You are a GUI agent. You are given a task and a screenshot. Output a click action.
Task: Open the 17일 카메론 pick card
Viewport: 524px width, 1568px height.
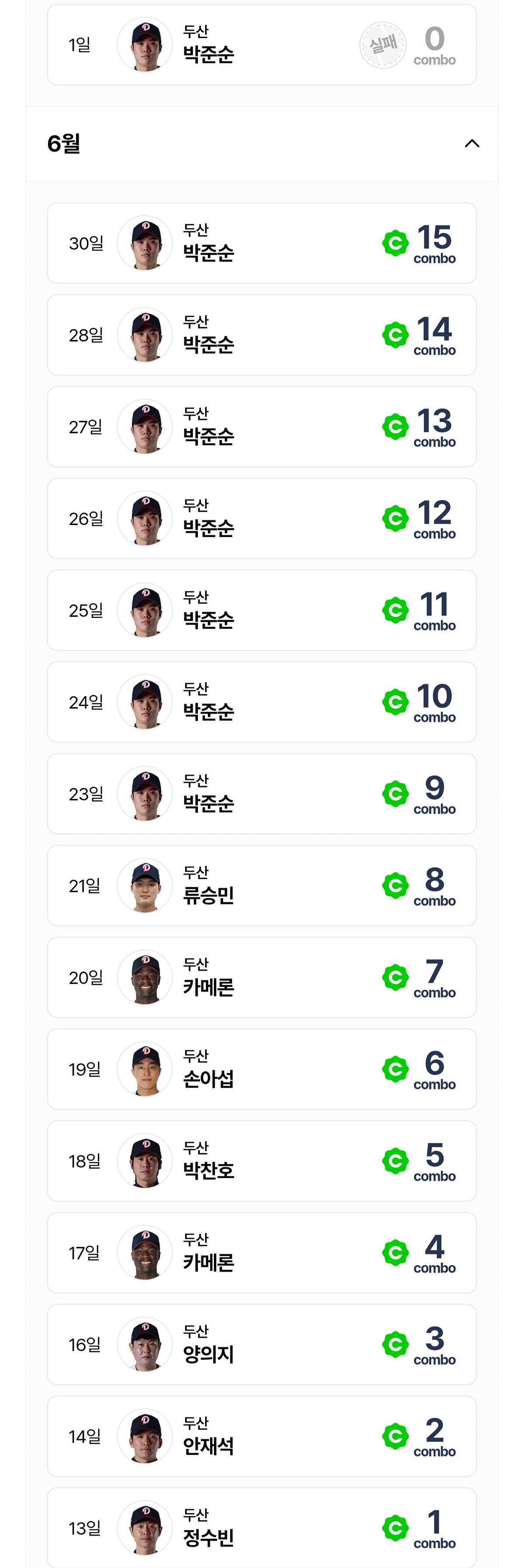click(262, 1252)
